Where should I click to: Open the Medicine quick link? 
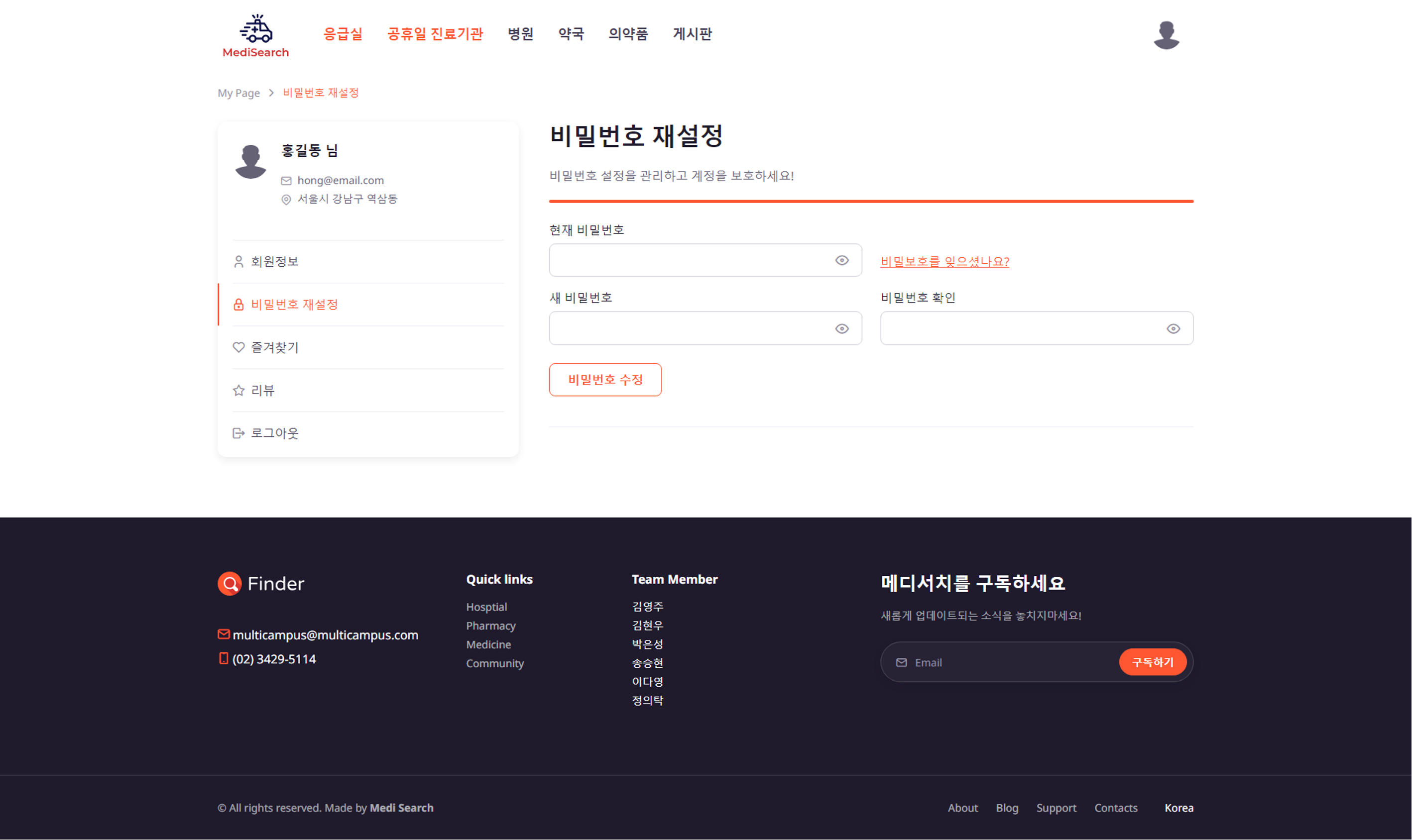click(488, 644)
